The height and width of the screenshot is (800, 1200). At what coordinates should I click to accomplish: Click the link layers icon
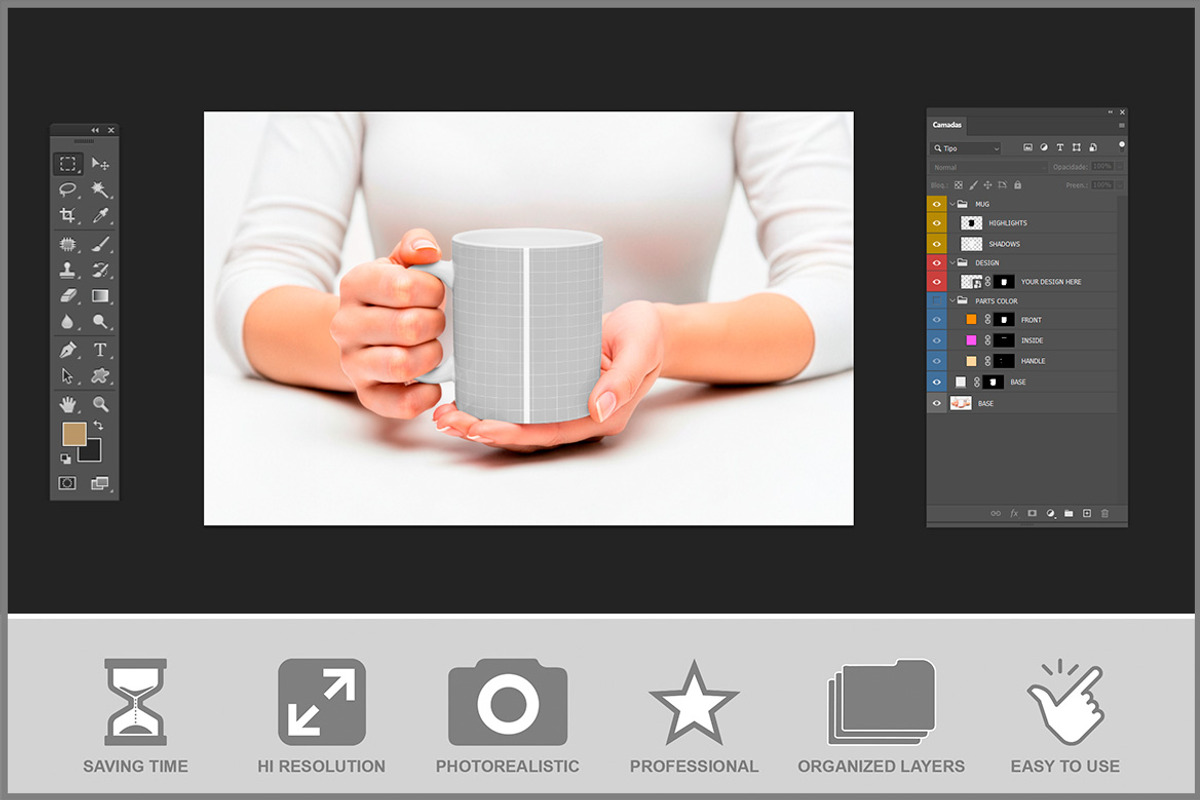[995, 513]
